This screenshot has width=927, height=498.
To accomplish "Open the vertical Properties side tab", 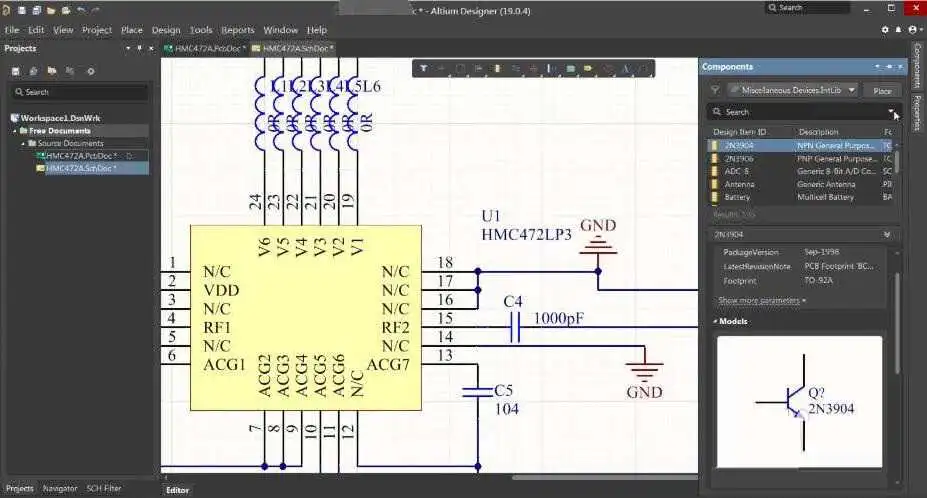I will click(x=917, y=112).
